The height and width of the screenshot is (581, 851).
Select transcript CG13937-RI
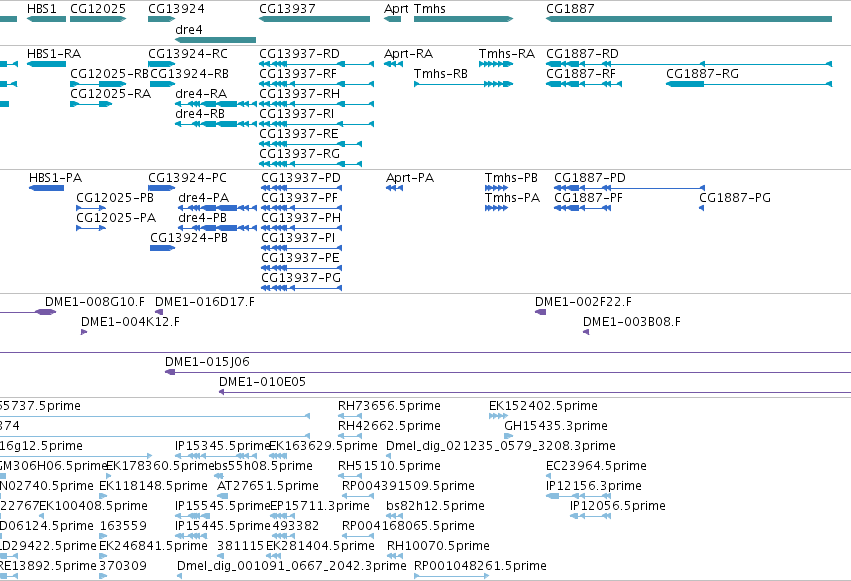coord(296,114)
